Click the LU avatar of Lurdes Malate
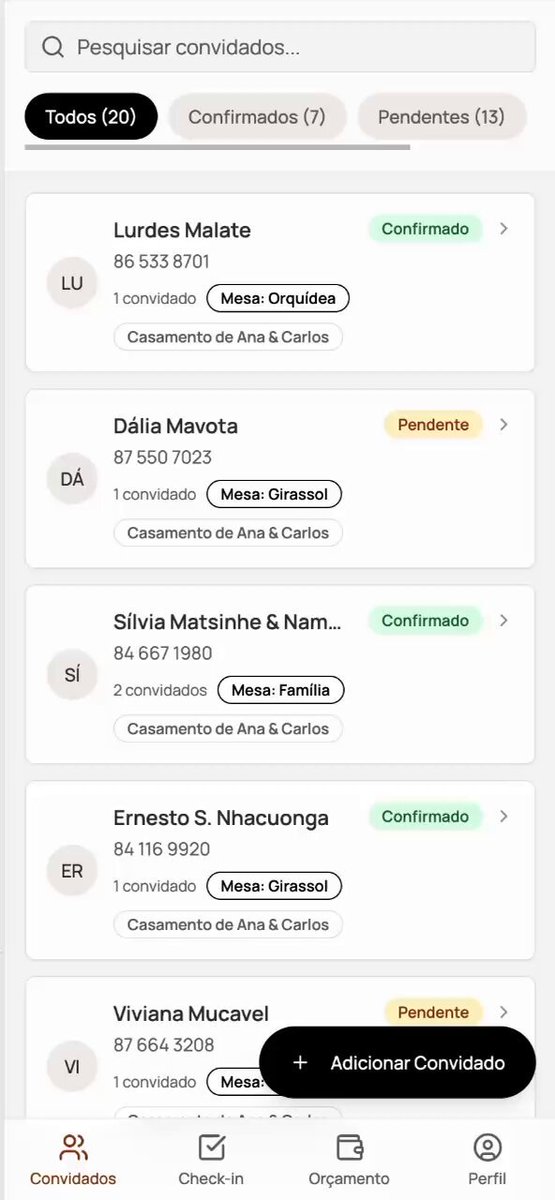This screenshot has width=555, height=1200. pyautogui.click(x=72, y=283)
